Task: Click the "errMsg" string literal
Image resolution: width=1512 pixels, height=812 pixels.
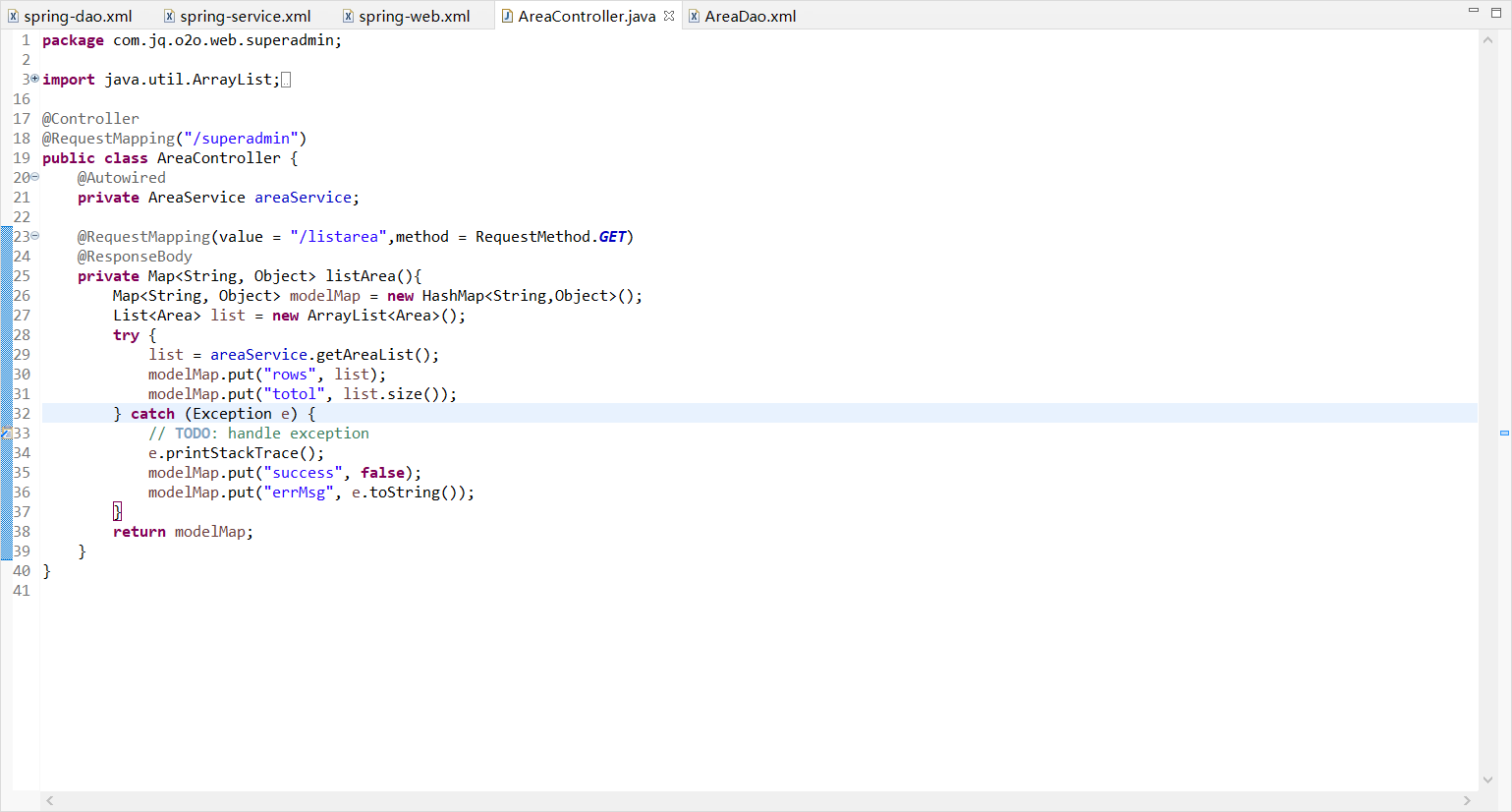Action: 299,493
